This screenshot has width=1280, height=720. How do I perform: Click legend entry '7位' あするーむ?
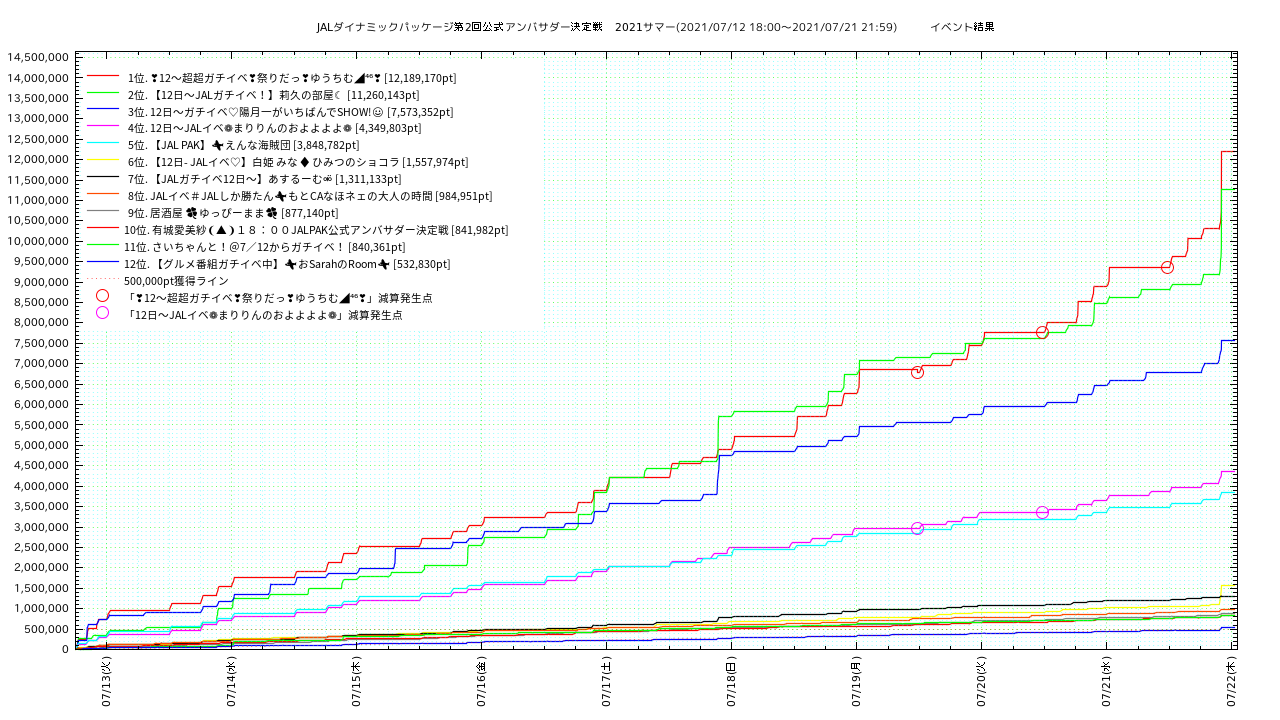[x=263, y=179]
